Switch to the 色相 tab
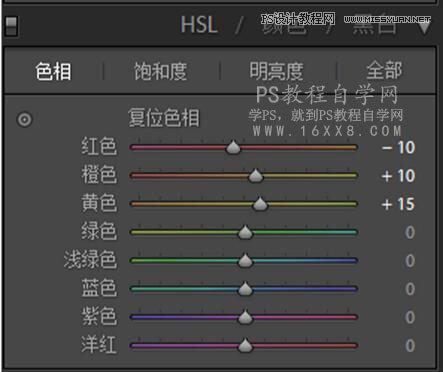 [x=53, y=71]
